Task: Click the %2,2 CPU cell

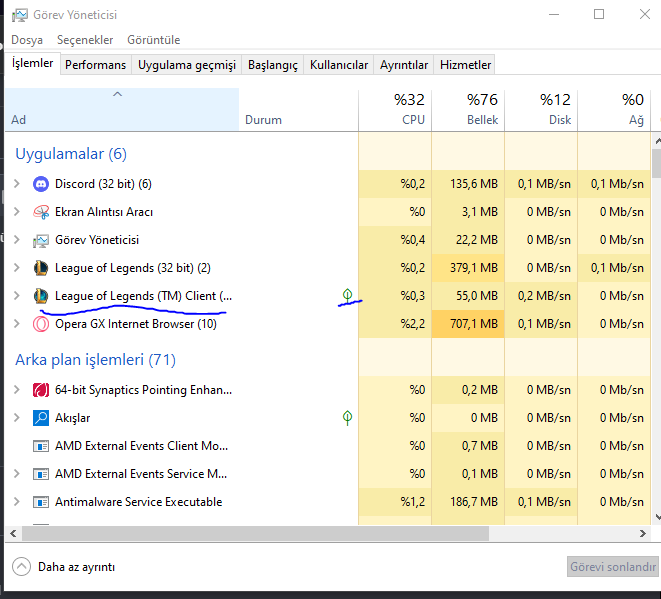Action: pyautogui.click(x=395, y=324)
